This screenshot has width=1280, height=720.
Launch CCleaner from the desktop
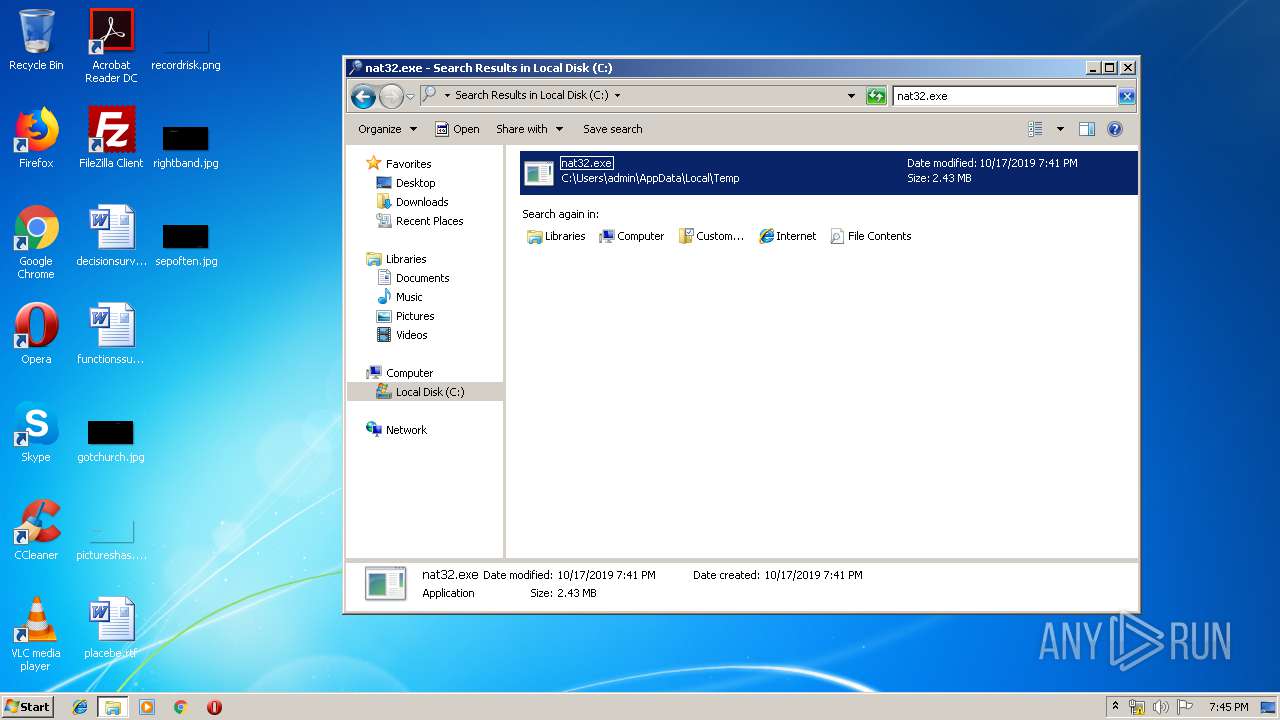pos(36,530)
